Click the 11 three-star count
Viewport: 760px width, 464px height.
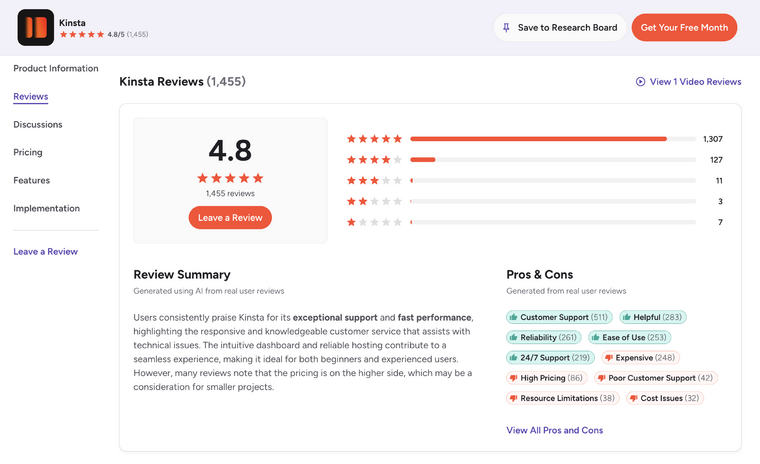(x=719, y=181)
